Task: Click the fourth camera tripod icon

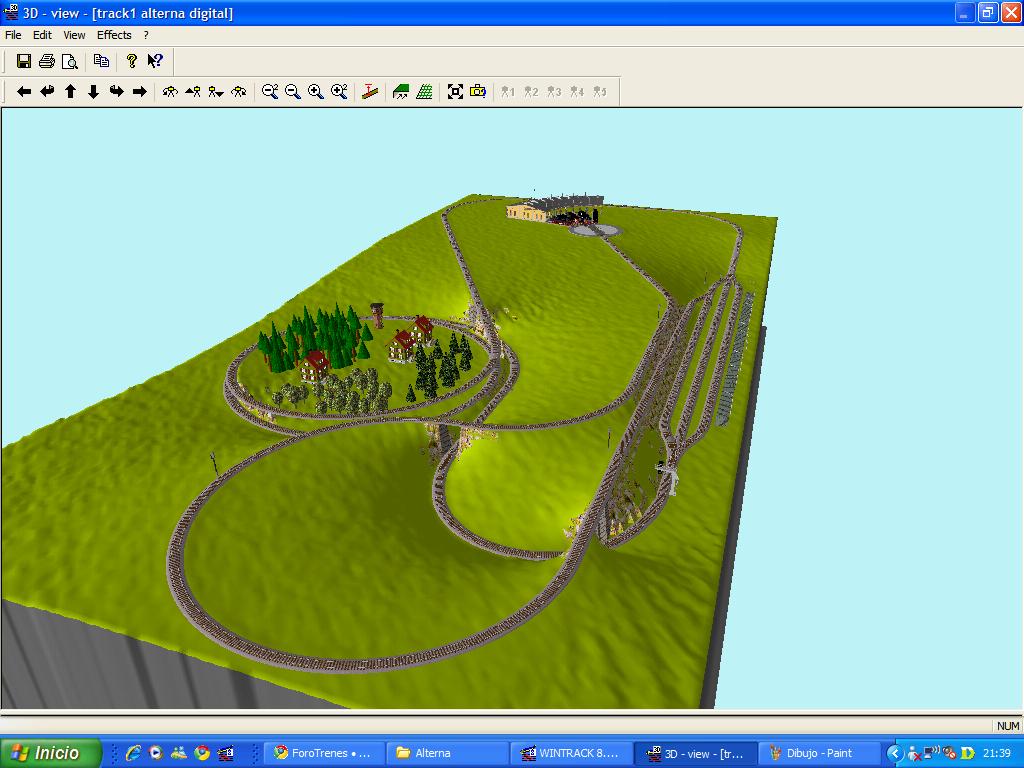Action: tap(239, 91)
